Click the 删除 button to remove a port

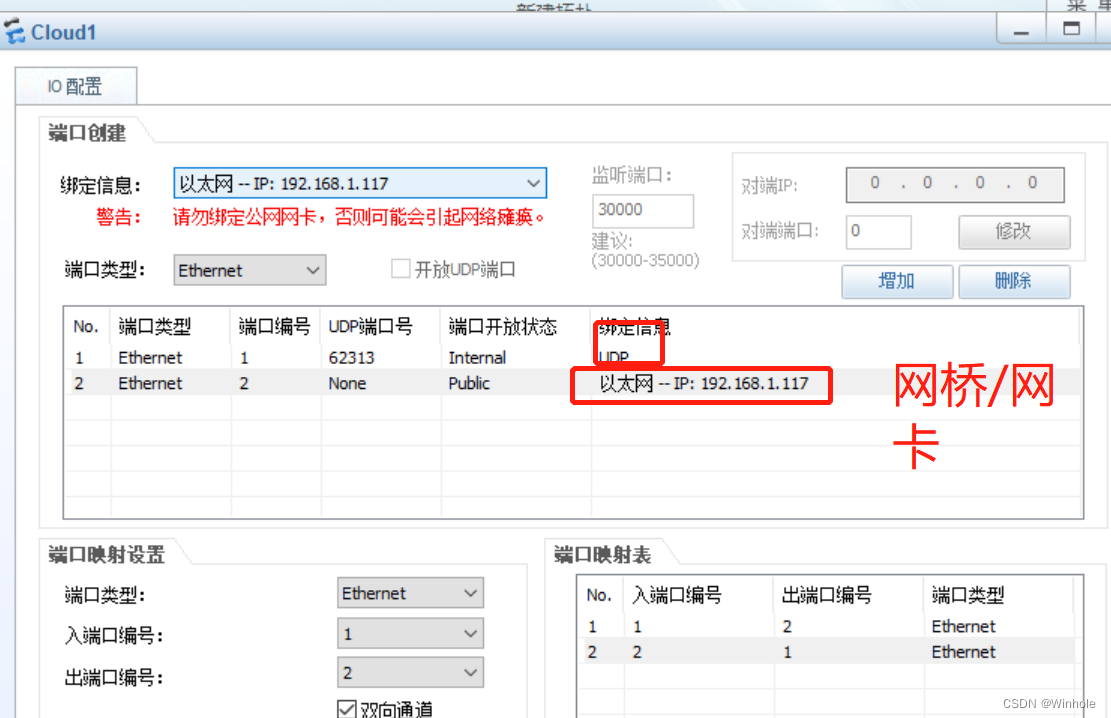(x=1014, y=281)
